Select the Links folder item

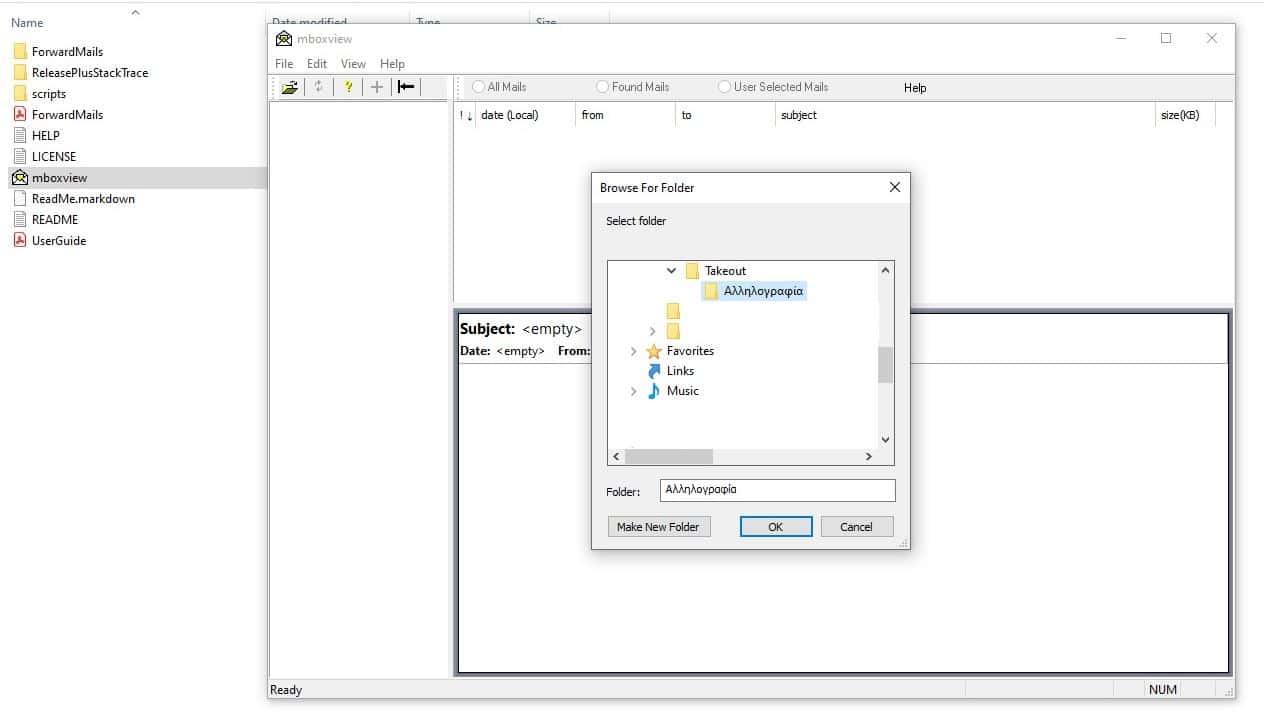[680, 371]
